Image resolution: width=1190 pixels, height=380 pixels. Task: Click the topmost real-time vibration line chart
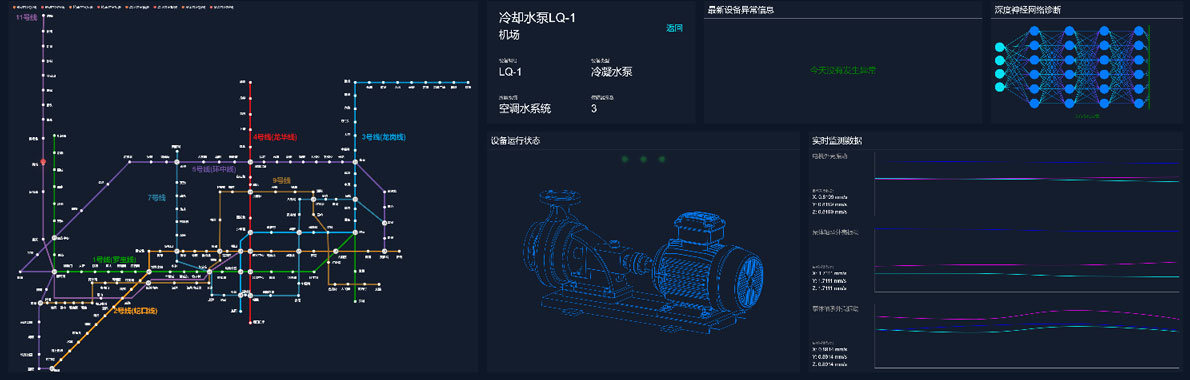1027,184
